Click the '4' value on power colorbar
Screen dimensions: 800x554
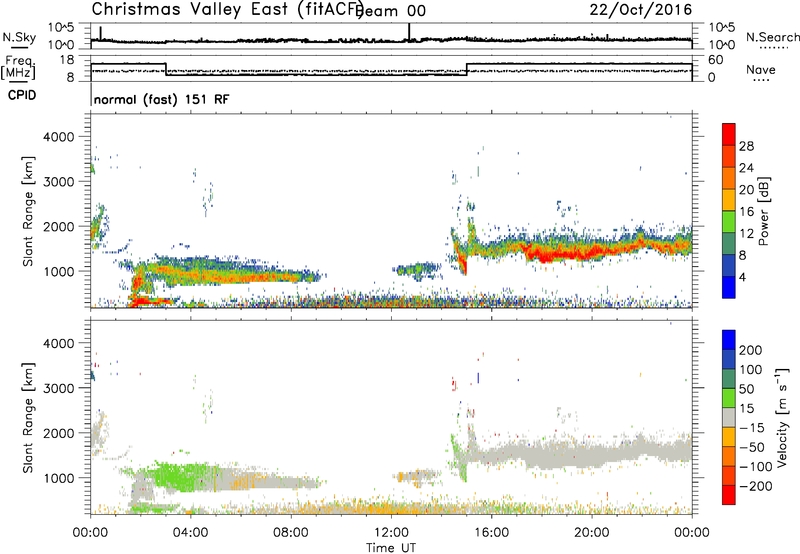742,278
